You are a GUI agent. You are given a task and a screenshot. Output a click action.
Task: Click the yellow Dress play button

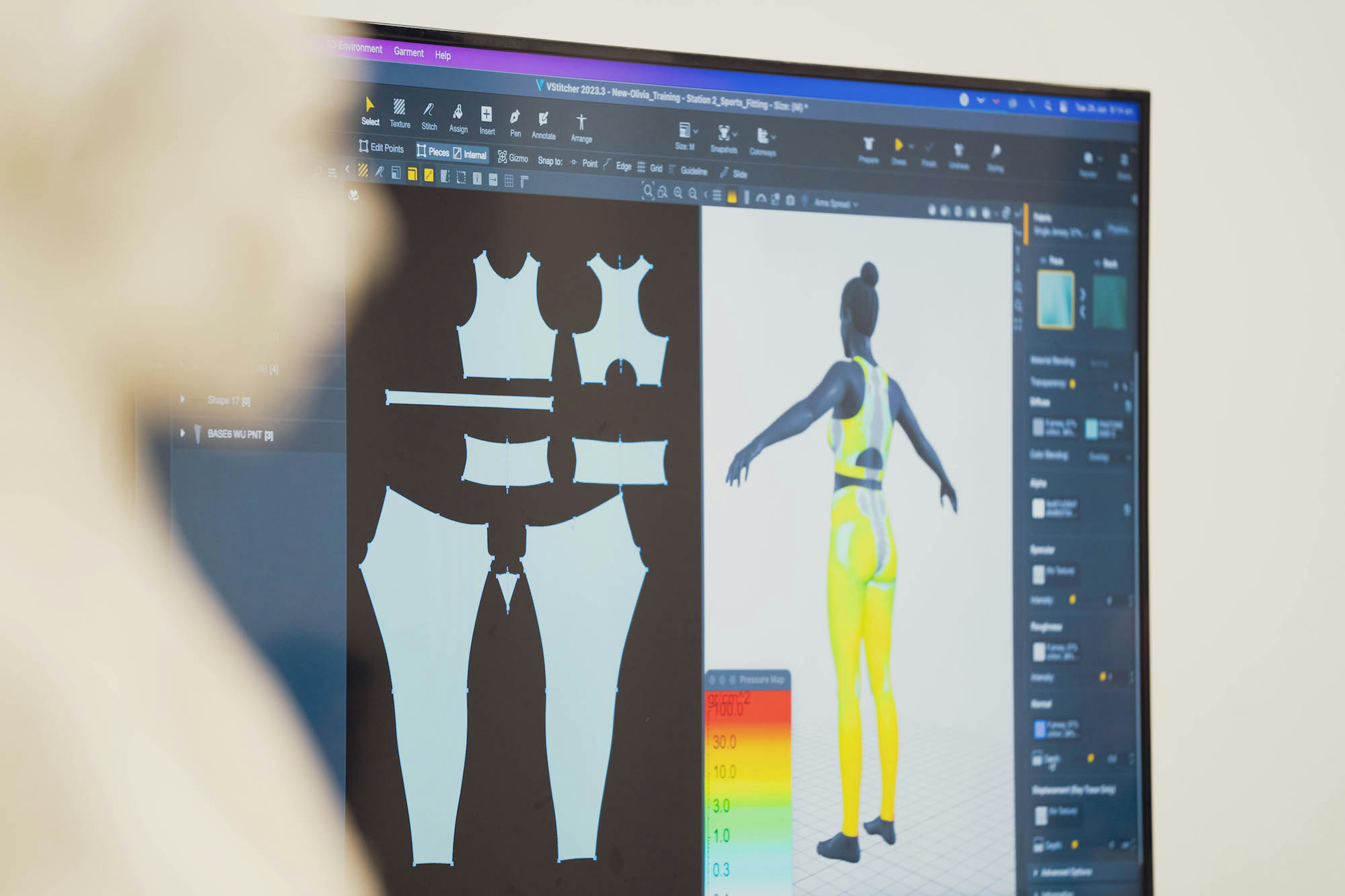898,145
